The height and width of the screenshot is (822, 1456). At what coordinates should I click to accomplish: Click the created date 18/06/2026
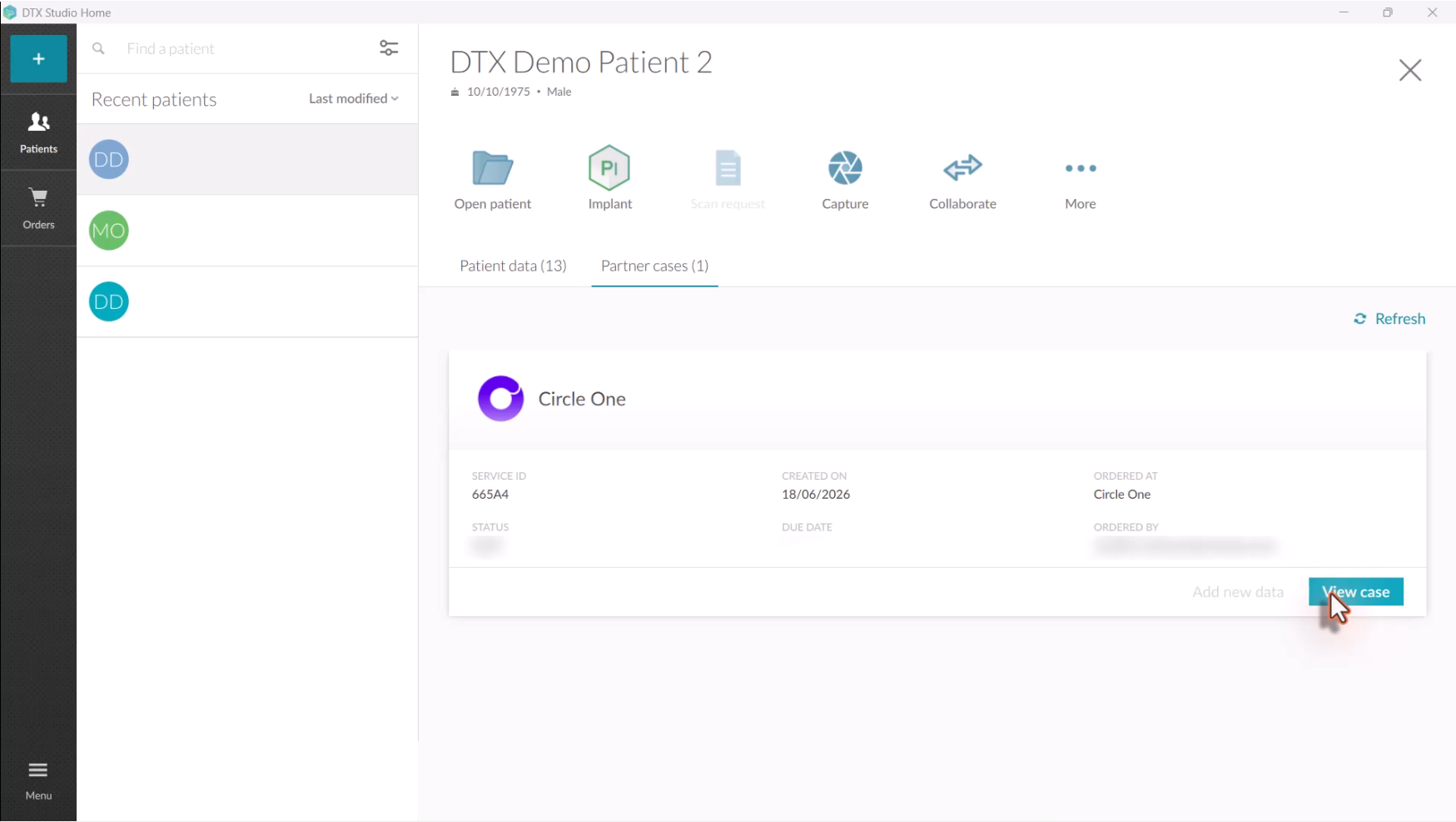click(816, 495)
